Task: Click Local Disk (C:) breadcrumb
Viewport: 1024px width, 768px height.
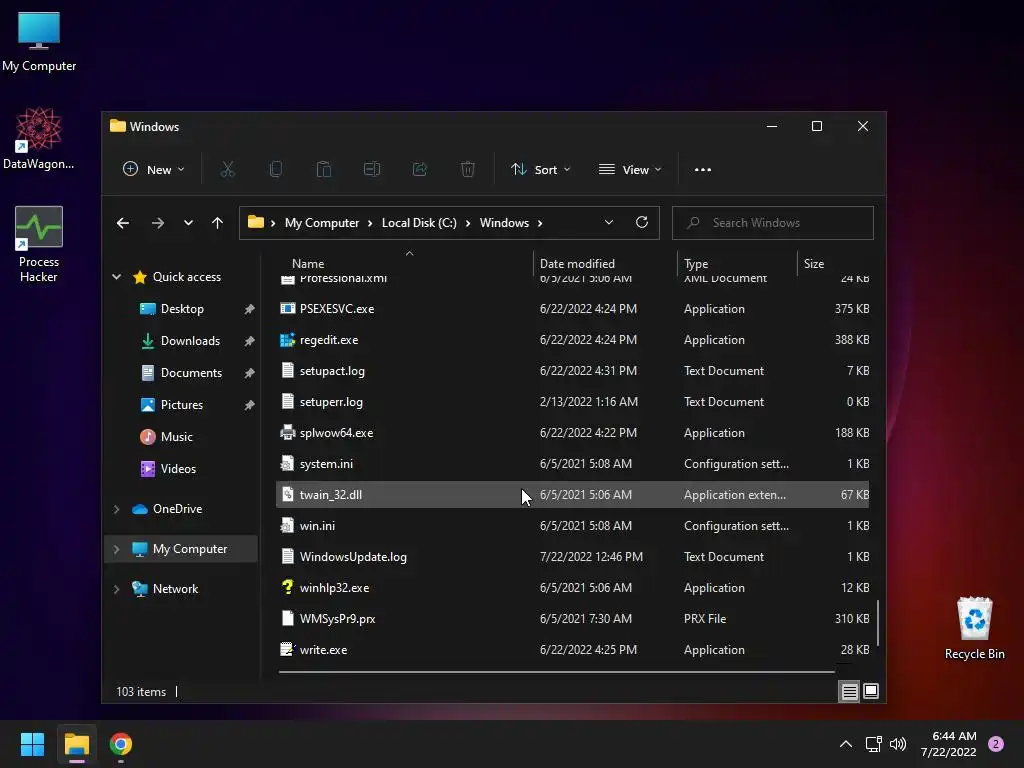Action: [x=419, y=223]
